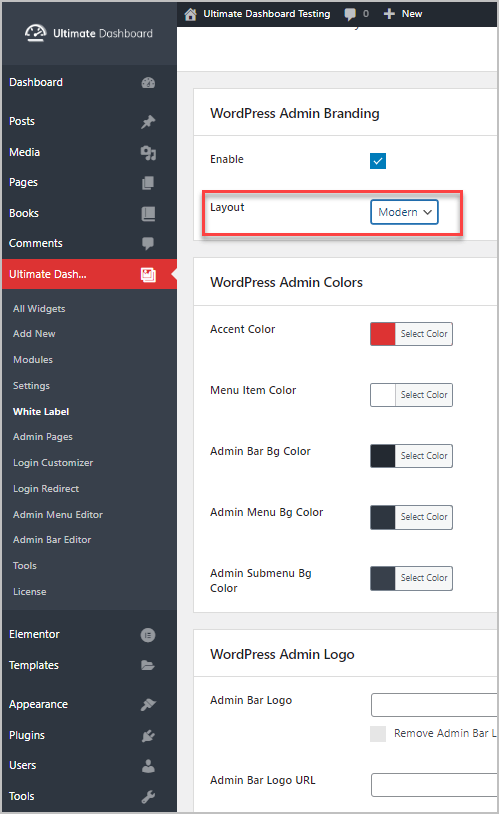Click the Media library icon

click(148, 153)
